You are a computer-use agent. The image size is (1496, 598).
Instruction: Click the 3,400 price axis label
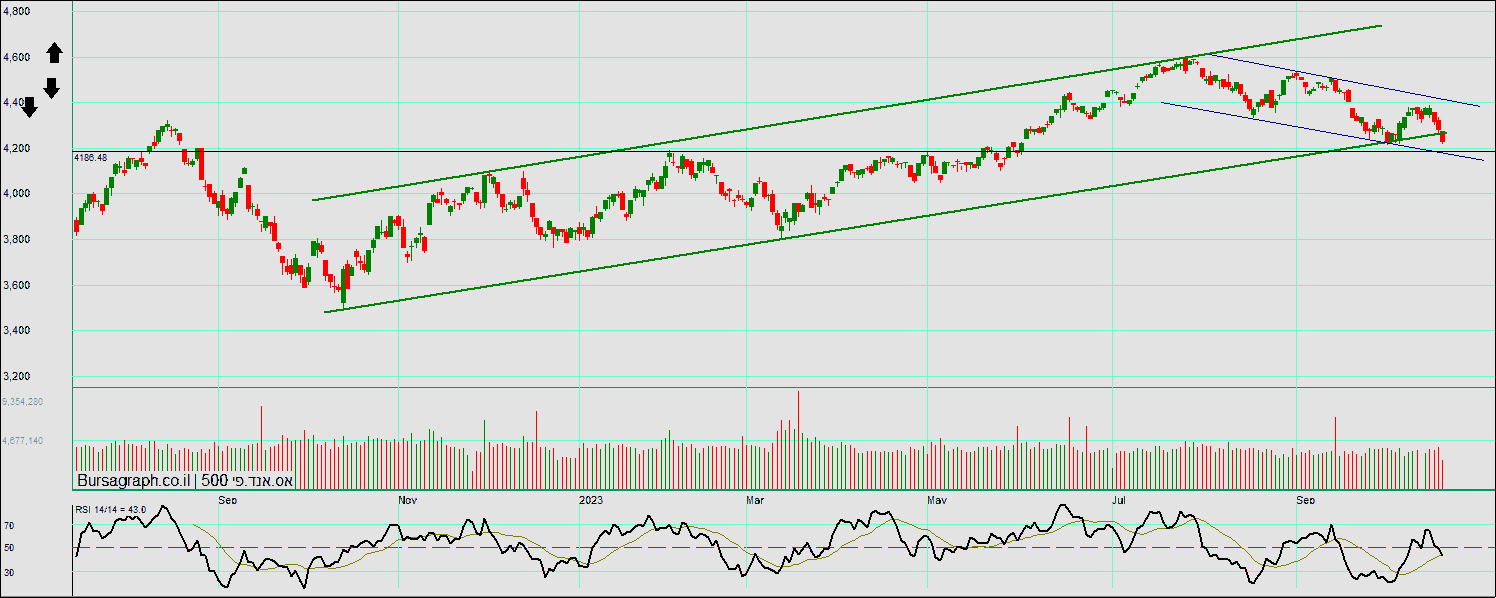pyautogui.click(x=16, y=331)
